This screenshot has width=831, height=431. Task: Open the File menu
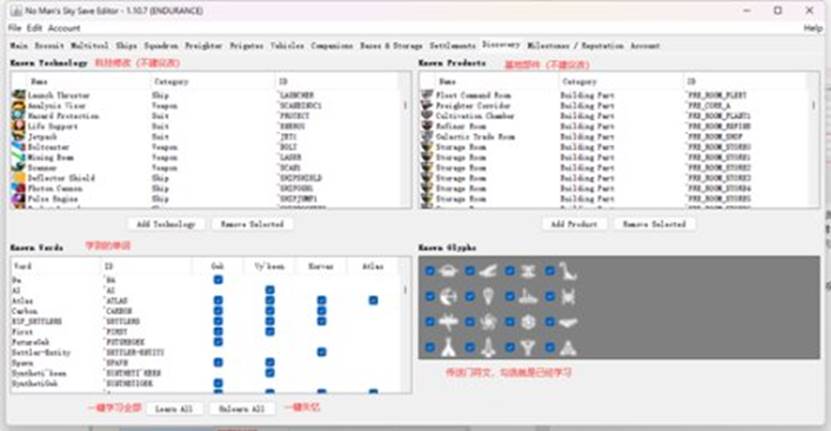15,28
